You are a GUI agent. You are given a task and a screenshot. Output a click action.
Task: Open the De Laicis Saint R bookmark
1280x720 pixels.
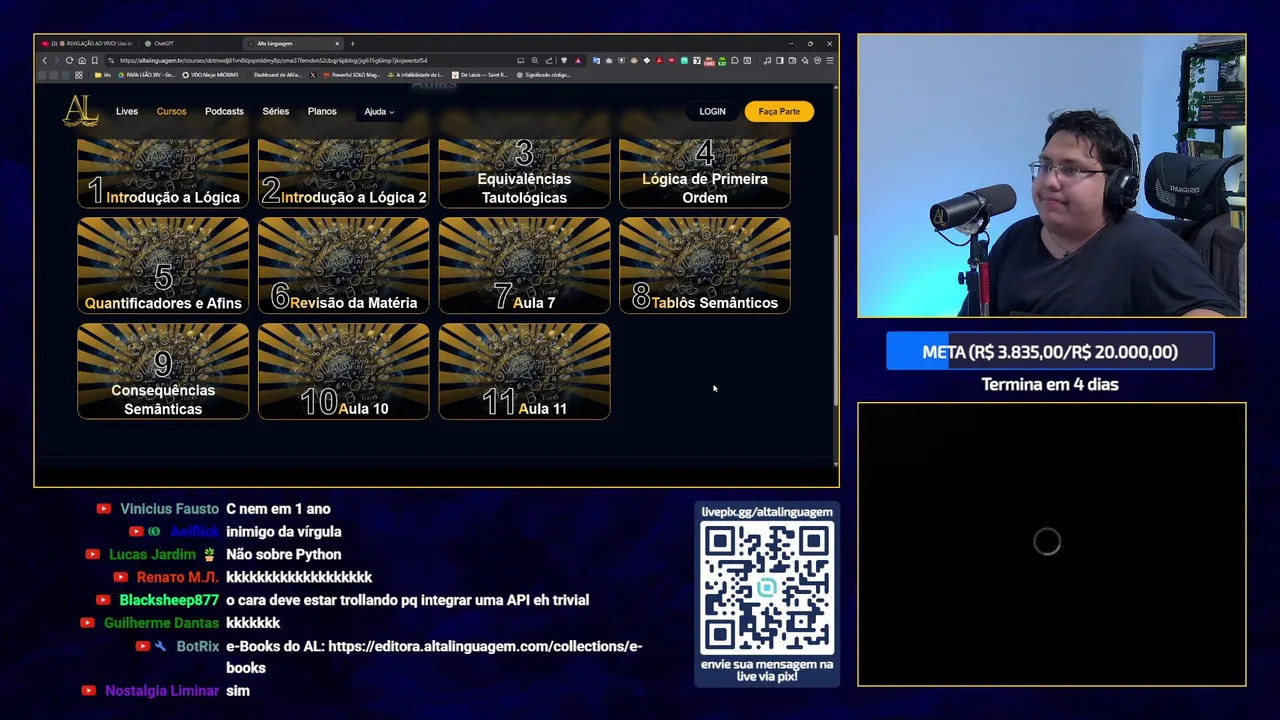pyautogui.click(x=481, y=75)
